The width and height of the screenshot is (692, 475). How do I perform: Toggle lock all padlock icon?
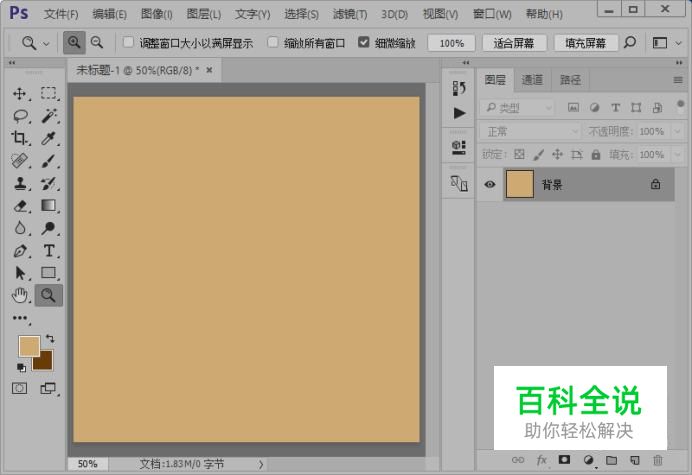coord(596,155)
